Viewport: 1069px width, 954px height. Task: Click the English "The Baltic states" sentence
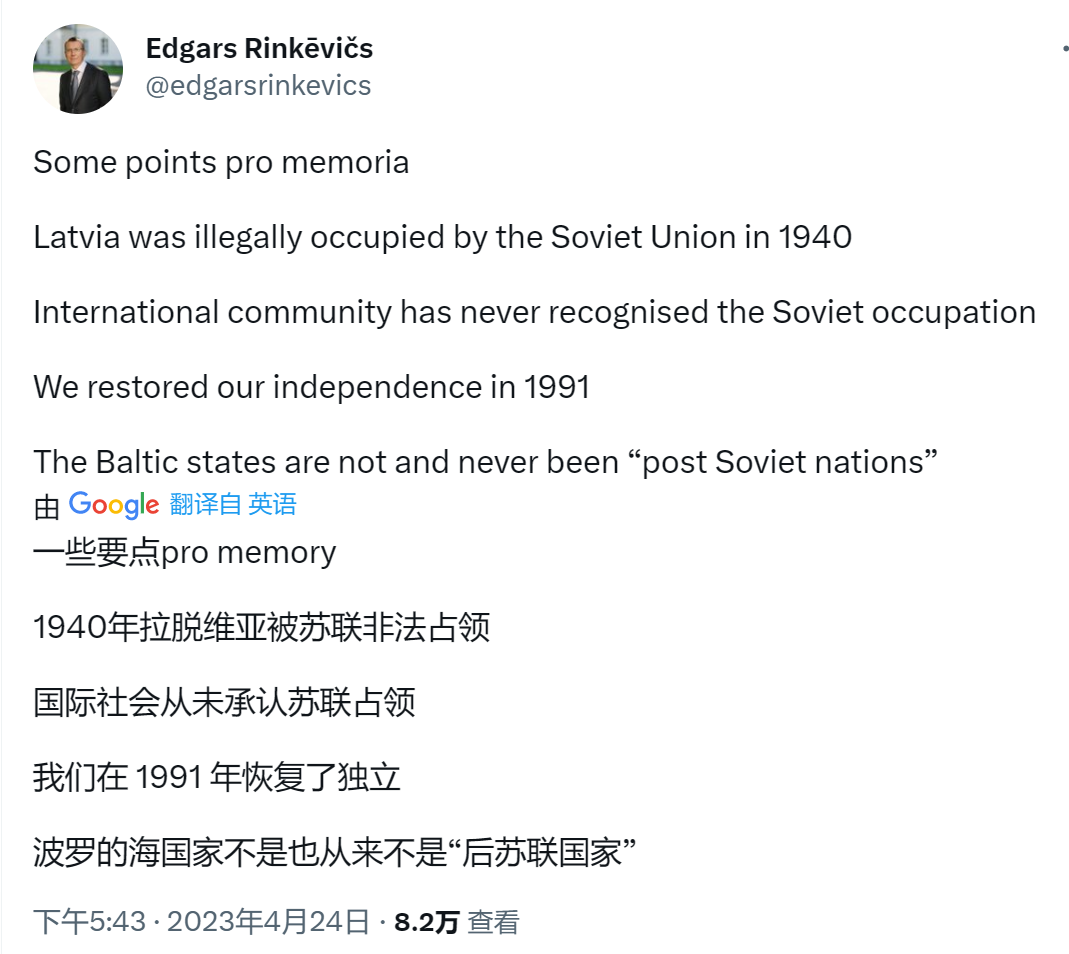(x=484, y=462)
